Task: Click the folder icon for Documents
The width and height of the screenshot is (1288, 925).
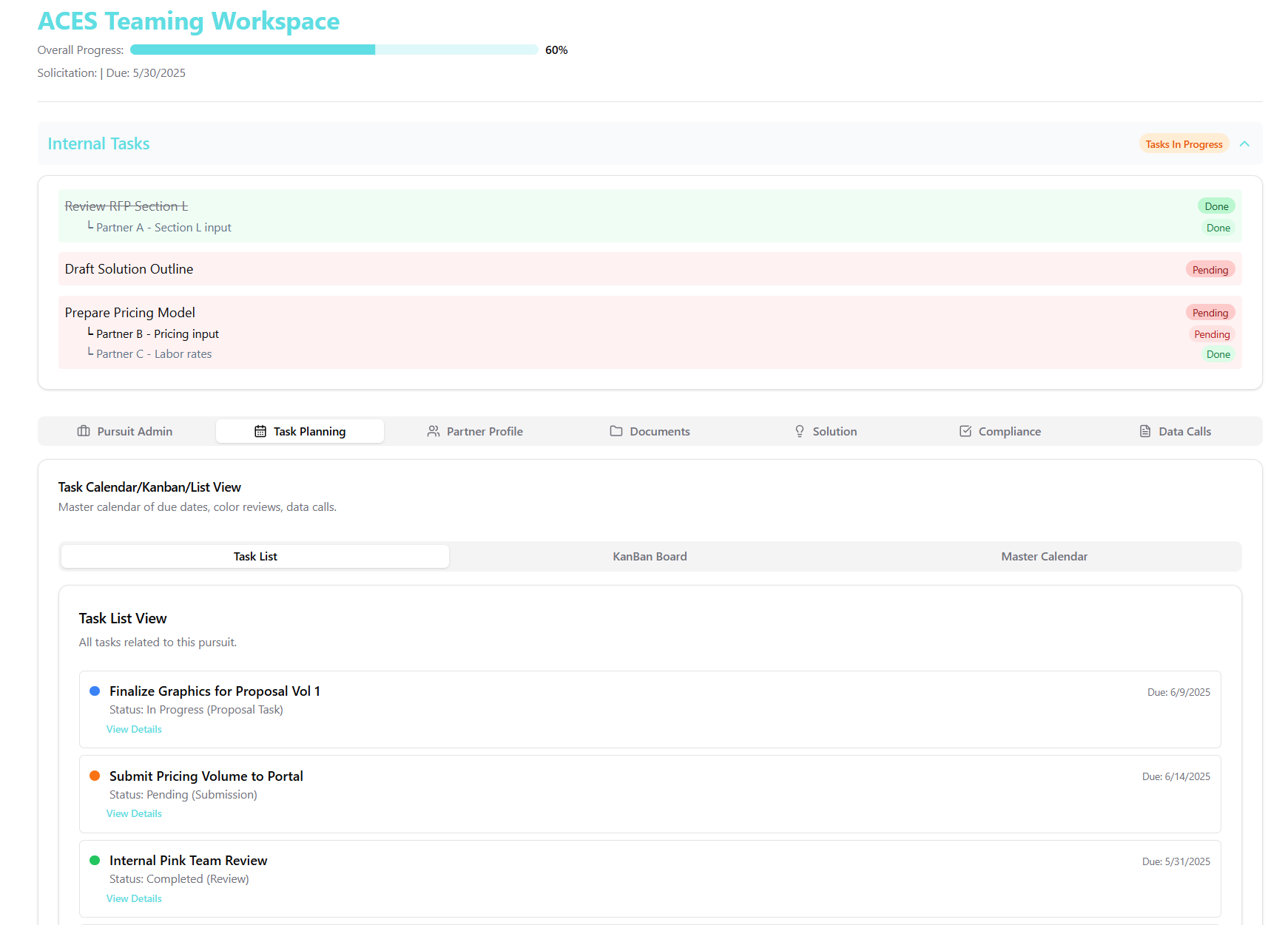Action: coord(616,431)
